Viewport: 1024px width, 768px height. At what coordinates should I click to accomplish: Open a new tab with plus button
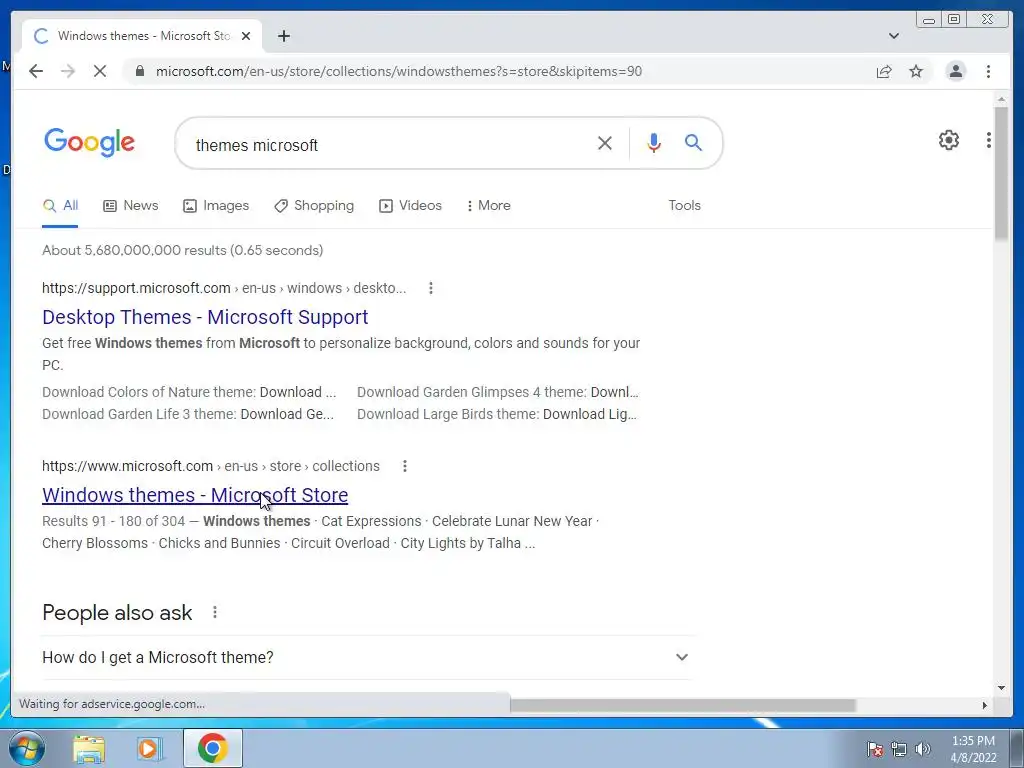[x=283, y=36]
